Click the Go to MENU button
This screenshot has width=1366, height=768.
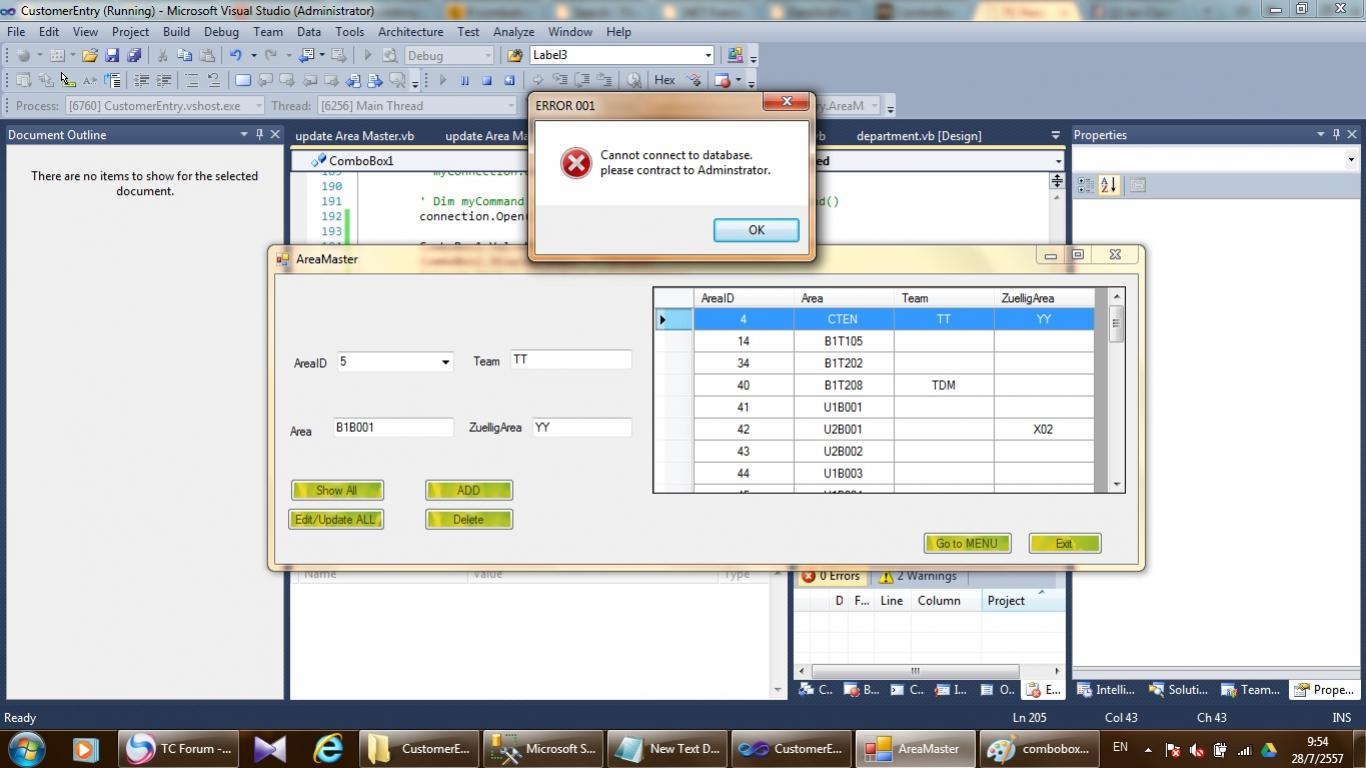tap(967, 543)
